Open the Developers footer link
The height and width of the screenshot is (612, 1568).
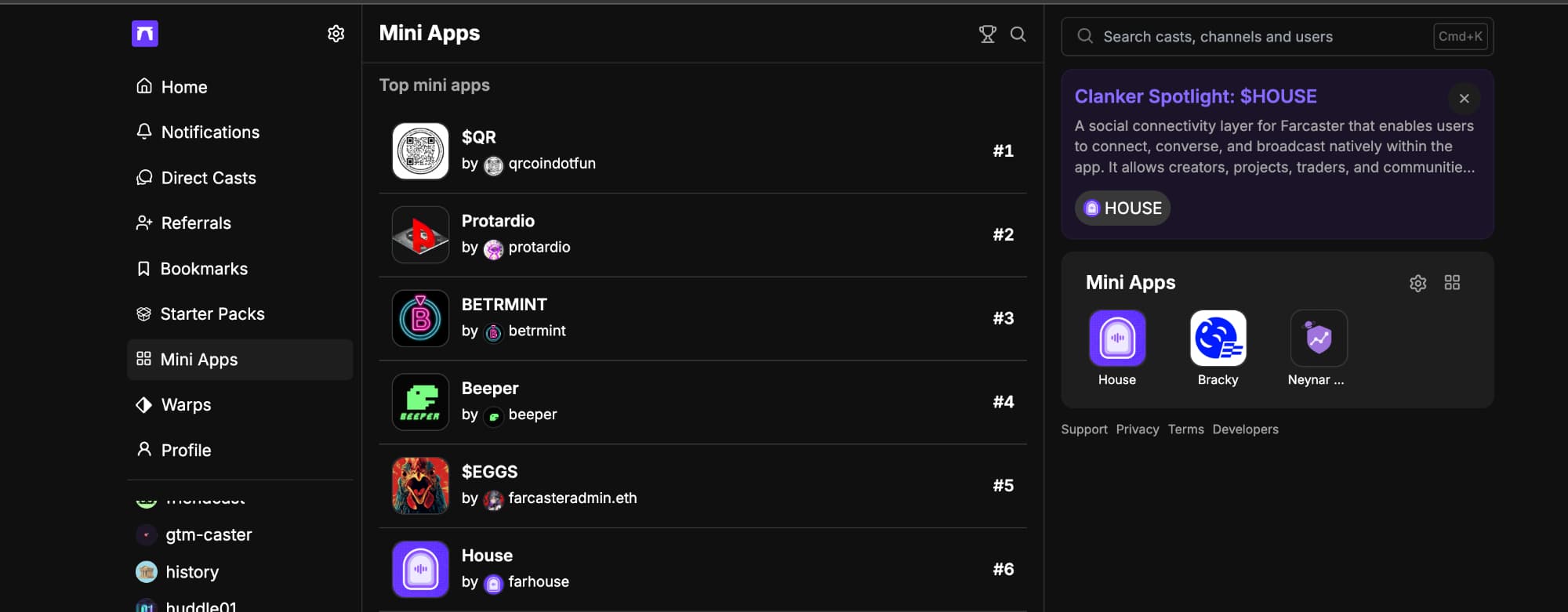click(1245, 429)
